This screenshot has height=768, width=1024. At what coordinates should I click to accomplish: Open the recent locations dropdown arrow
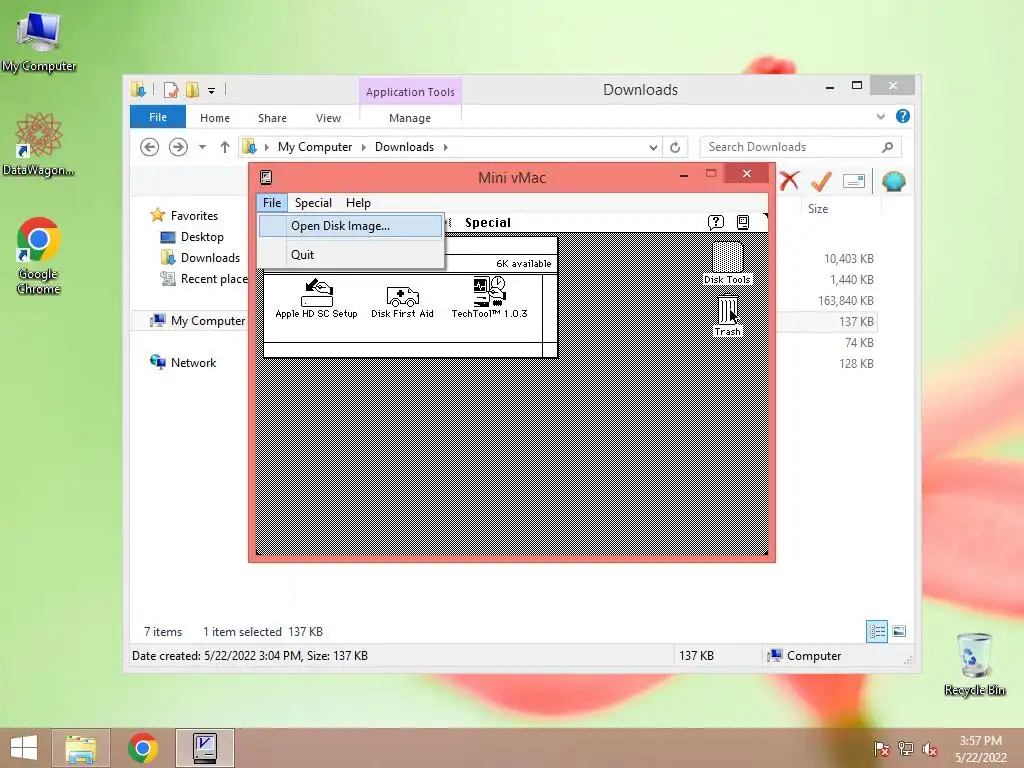tap(202, 147)
